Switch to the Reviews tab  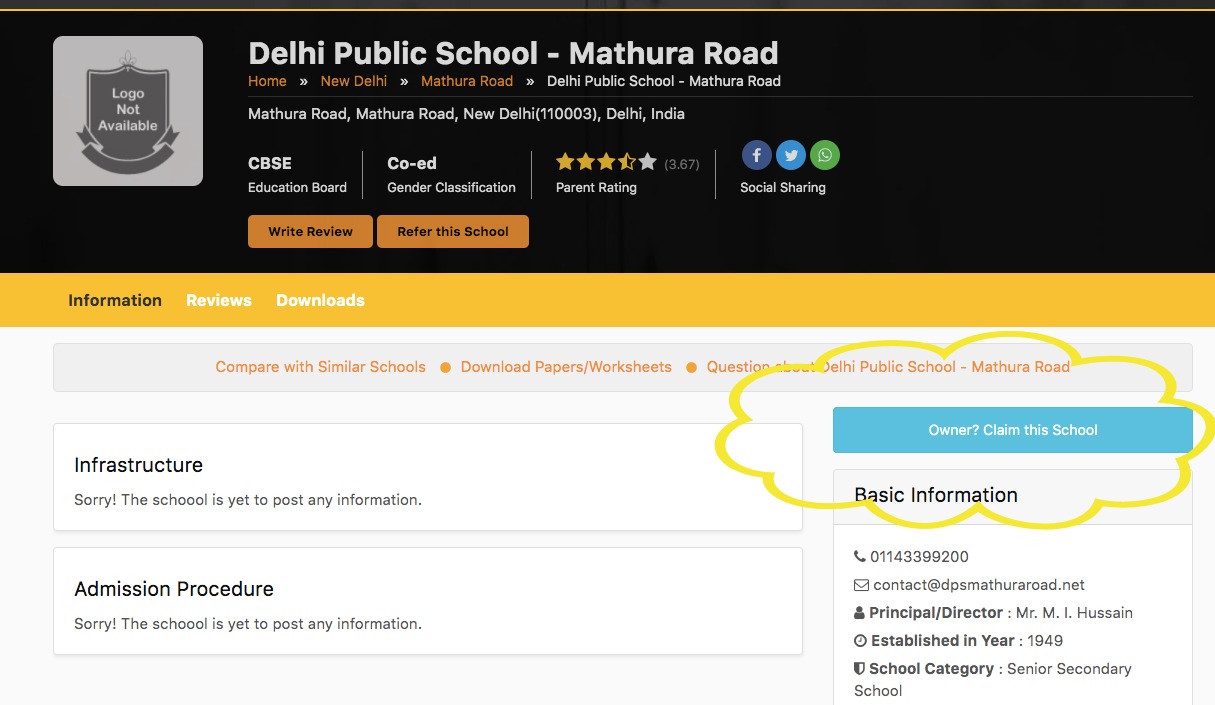219,300
